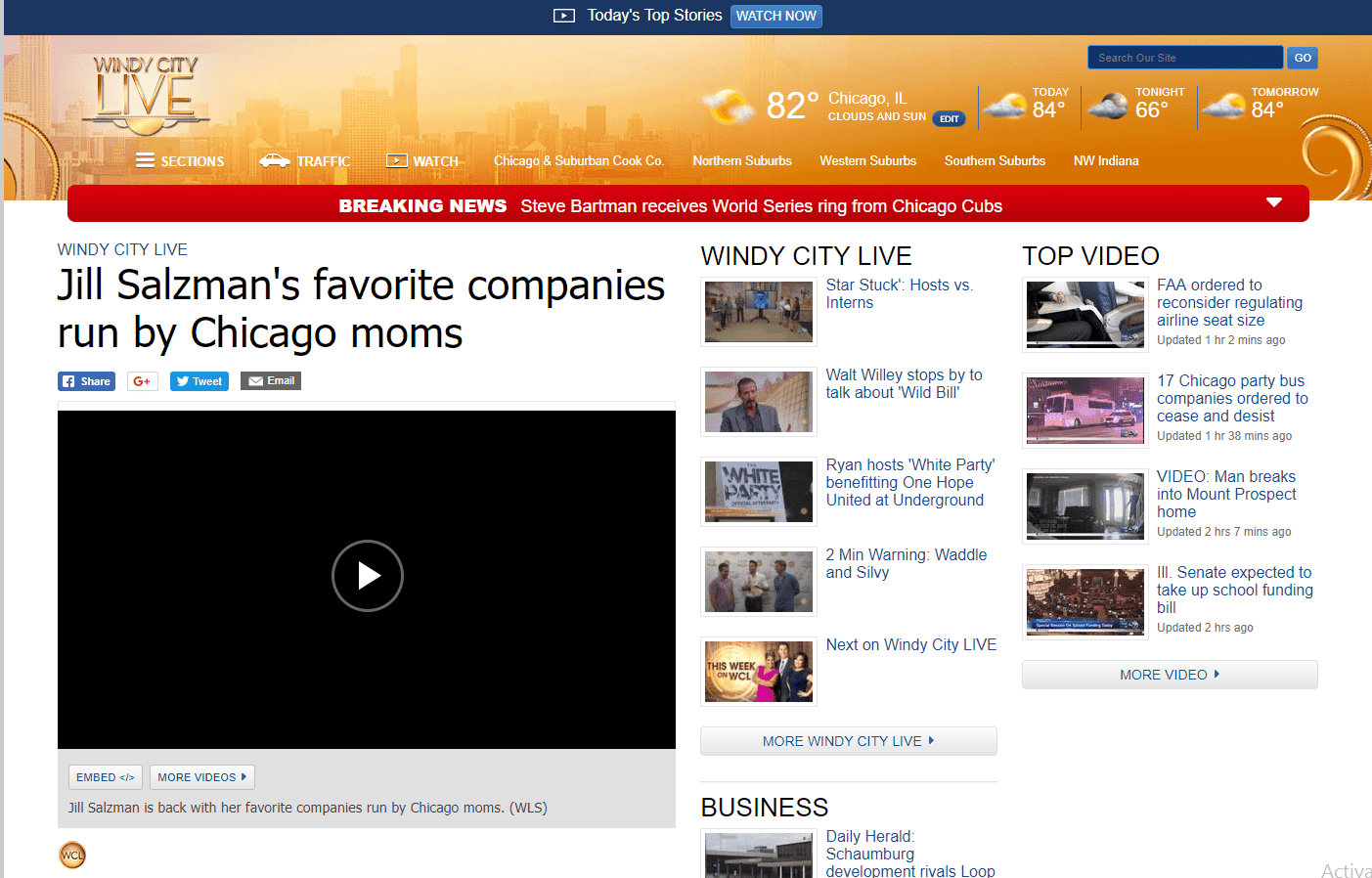Open the Star Stuck Hosts vs. Interns thumbnail

[759, 312]
